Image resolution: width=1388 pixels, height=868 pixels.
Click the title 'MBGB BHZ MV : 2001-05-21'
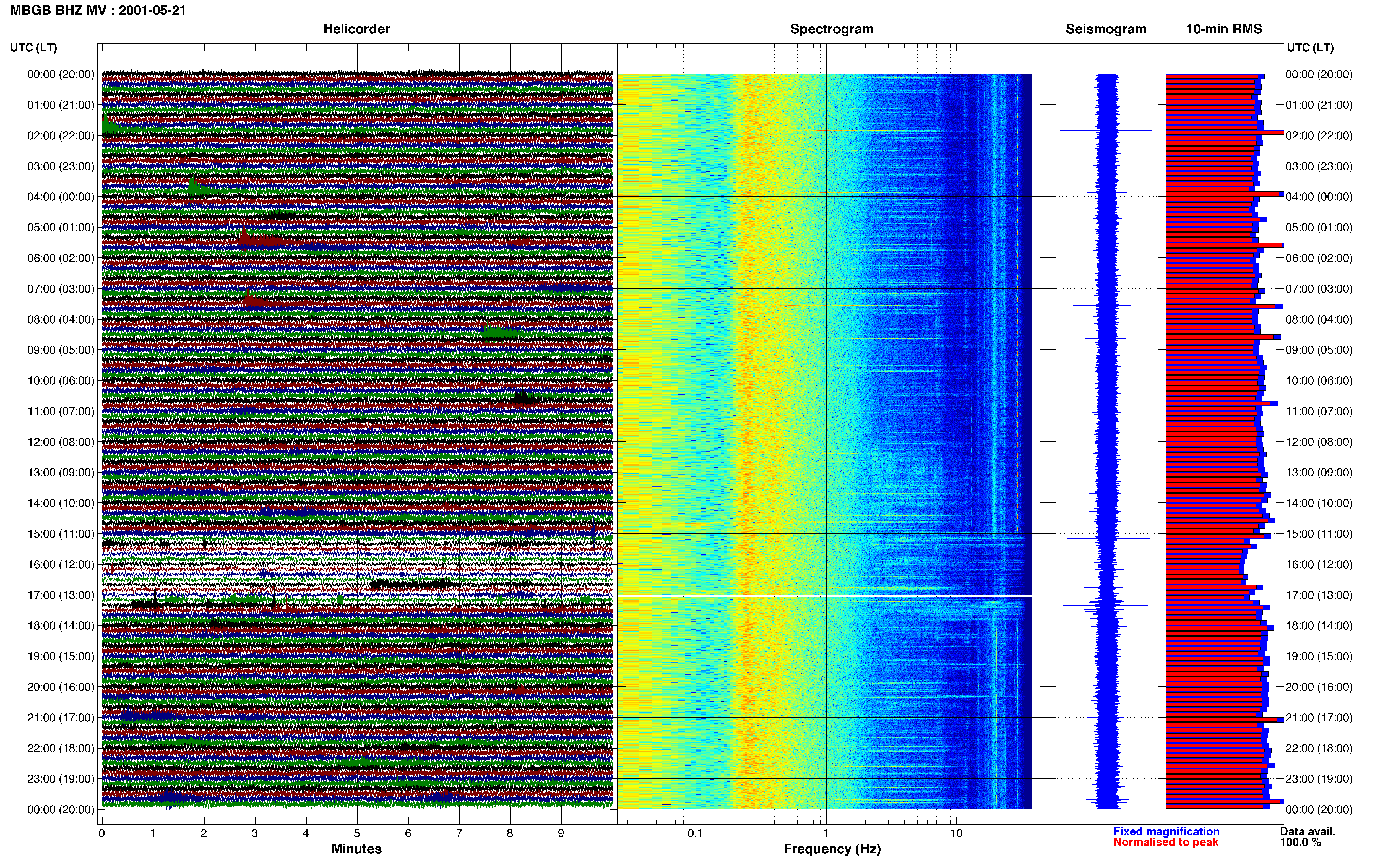[x=98, y=10]
